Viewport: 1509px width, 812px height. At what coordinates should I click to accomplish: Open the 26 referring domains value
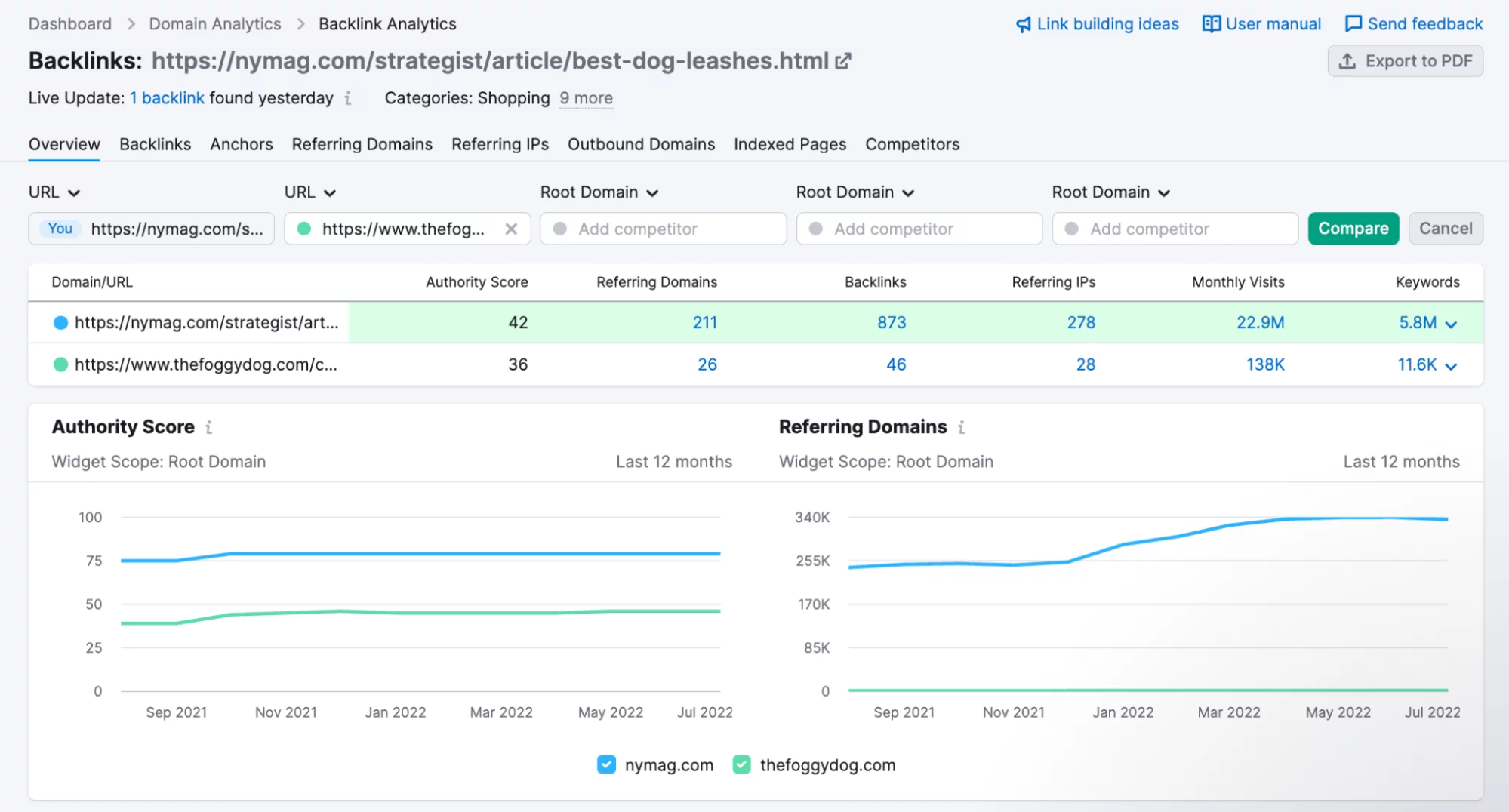pyautogui.click(x=707, y=365)
